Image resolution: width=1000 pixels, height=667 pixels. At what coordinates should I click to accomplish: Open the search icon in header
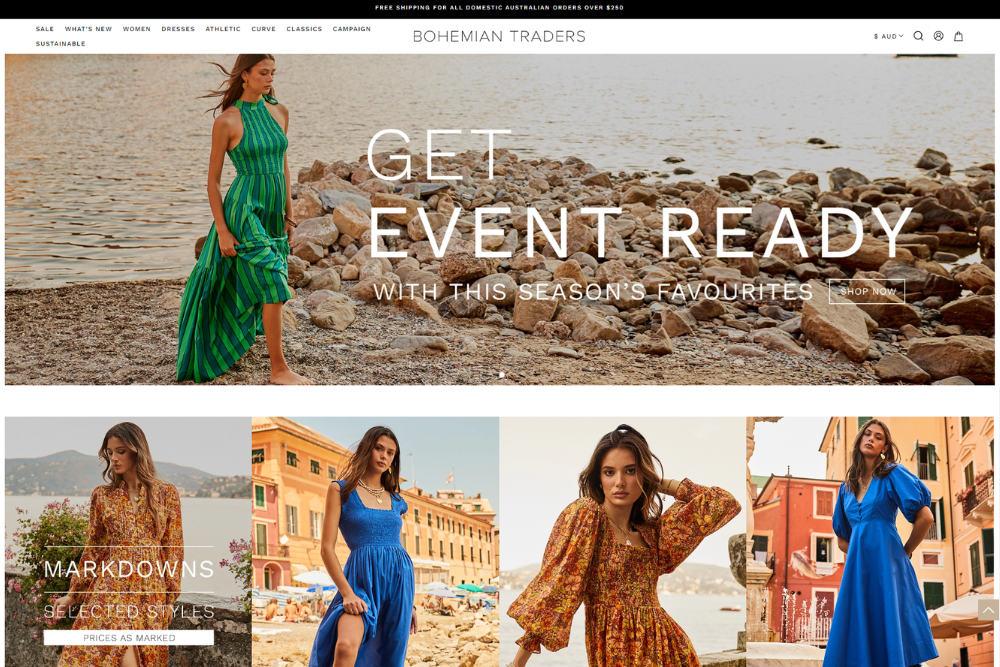point(918,36)
